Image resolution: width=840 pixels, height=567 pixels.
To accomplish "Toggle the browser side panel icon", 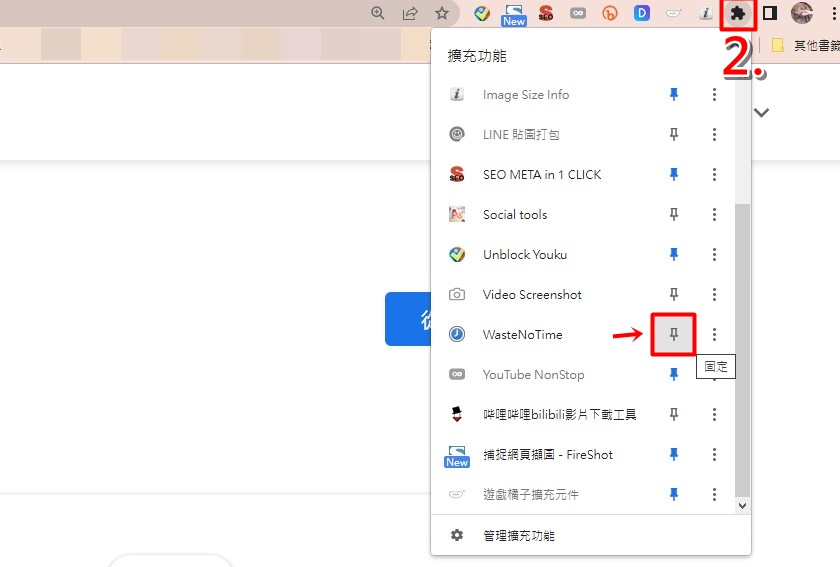I will [770, 13].
